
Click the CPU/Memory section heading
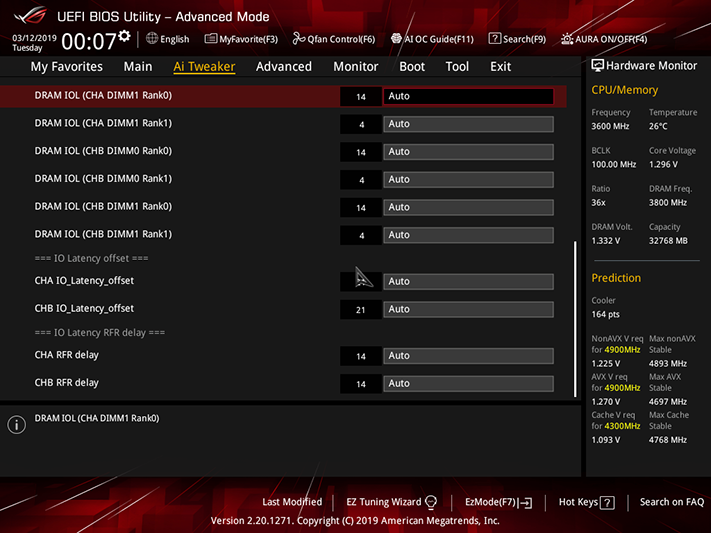(x=624, y=90)
